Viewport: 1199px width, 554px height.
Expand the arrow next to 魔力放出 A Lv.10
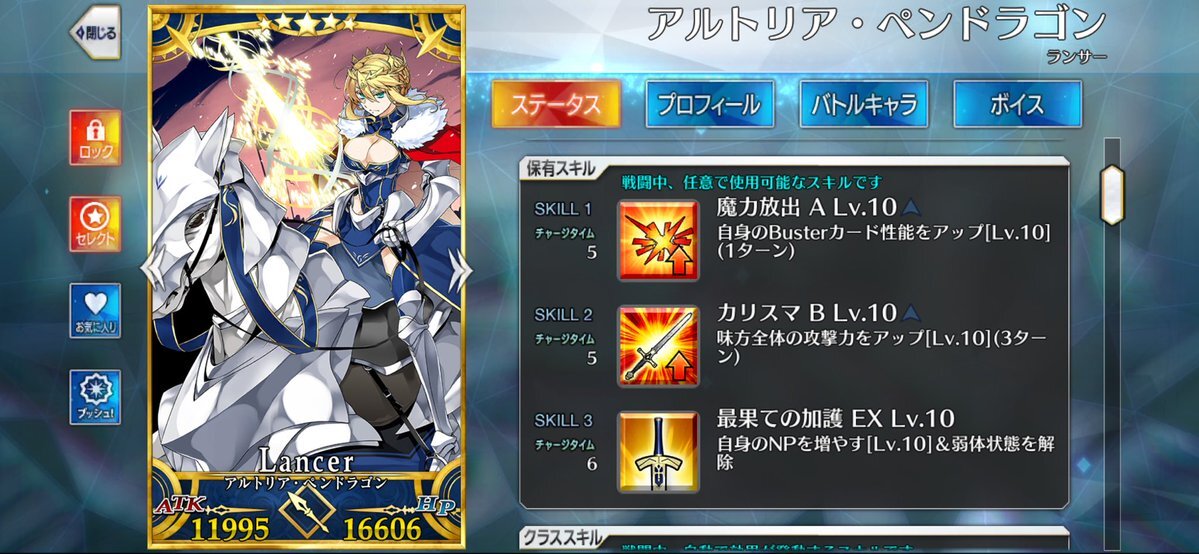(911, 207)
